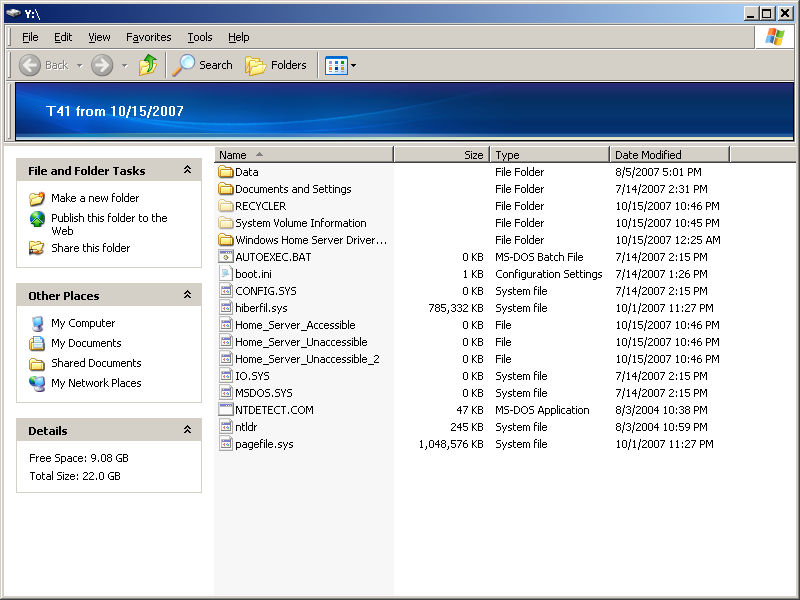Sort files by the Name column
This screenshot has width=800, height=600.
pos(304,155)
